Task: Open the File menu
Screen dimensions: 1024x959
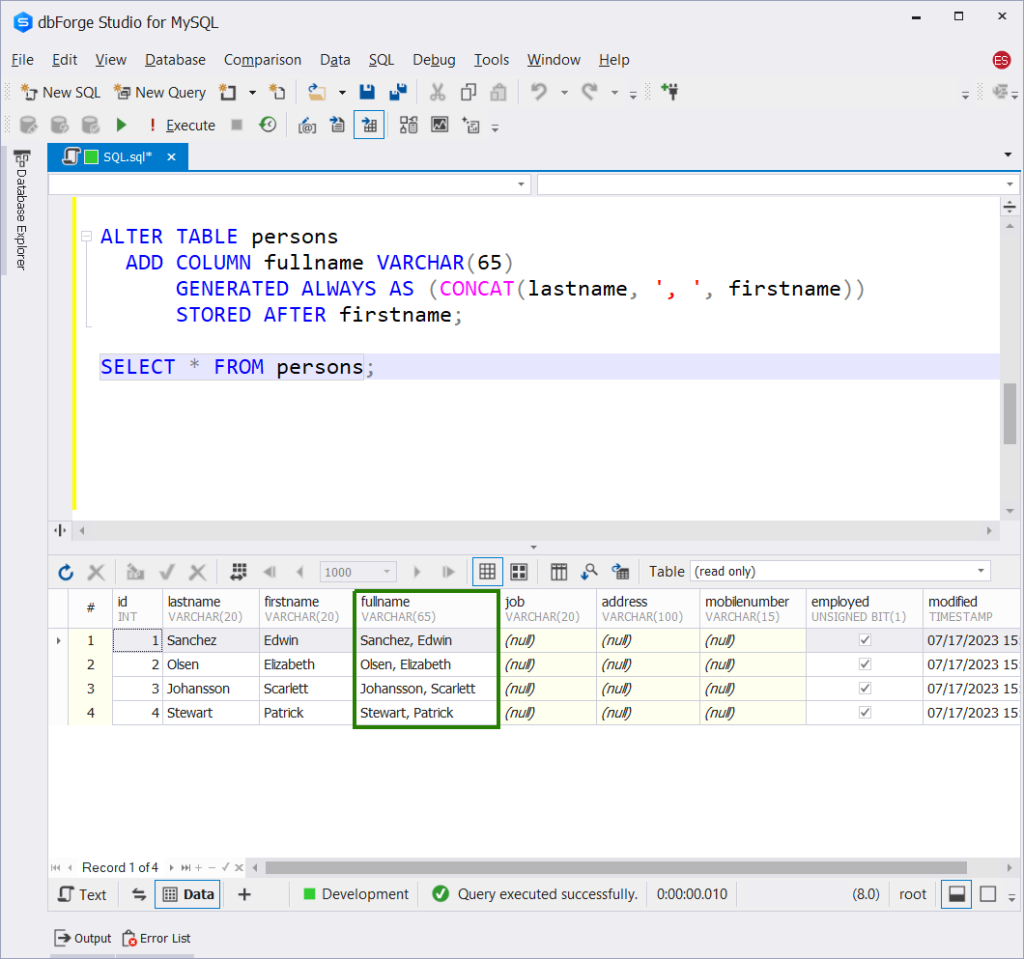Action: [22, 60]
